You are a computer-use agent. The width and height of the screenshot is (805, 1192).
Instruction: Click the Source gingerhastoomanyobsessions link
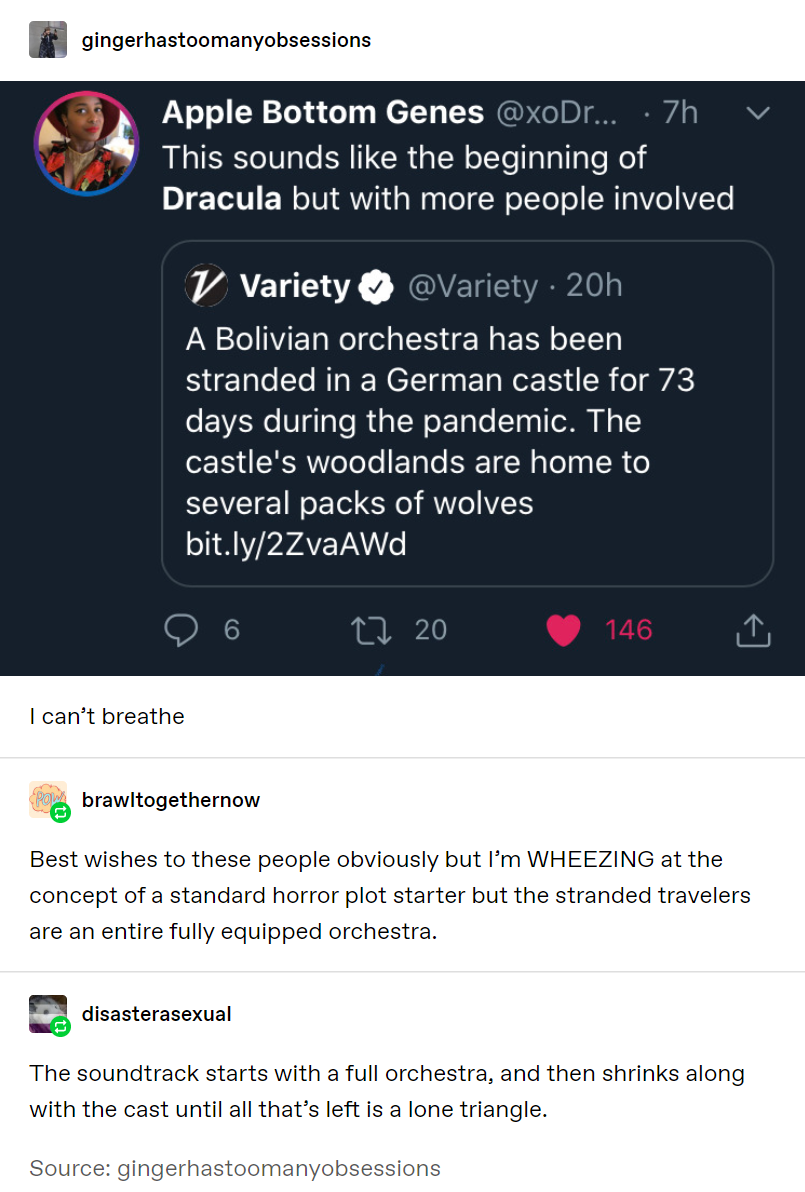(278, 1168)
